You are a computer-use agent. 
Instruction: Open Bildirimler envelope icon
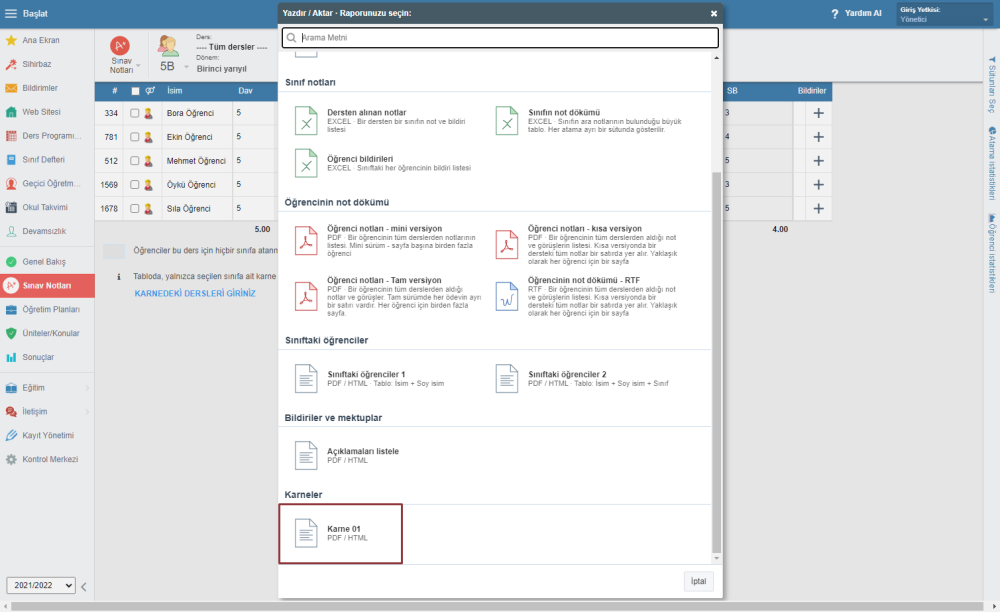click(x=11, y=88)
